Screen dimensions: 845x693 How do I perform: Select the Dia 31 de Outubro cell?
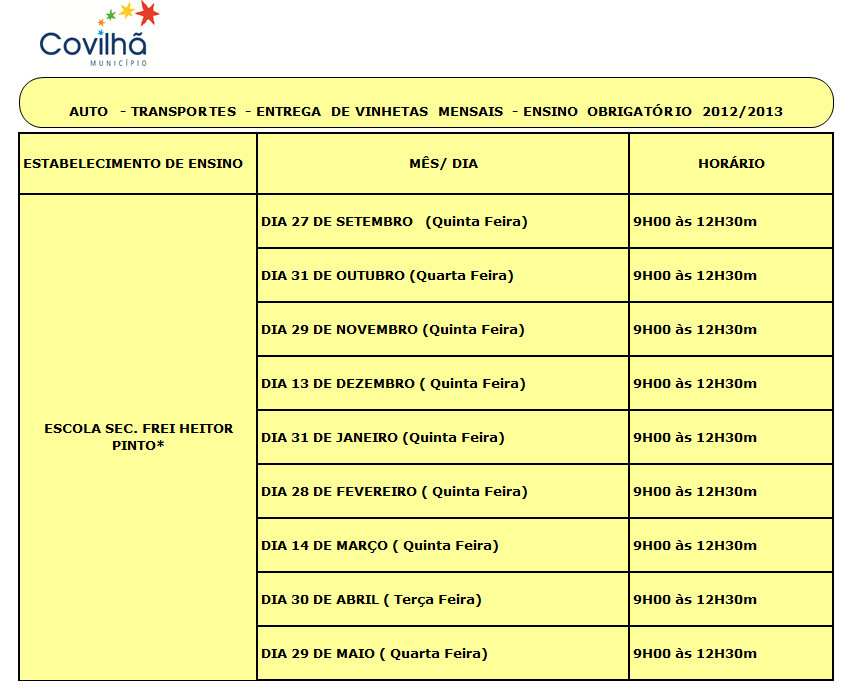pos(388,275)
